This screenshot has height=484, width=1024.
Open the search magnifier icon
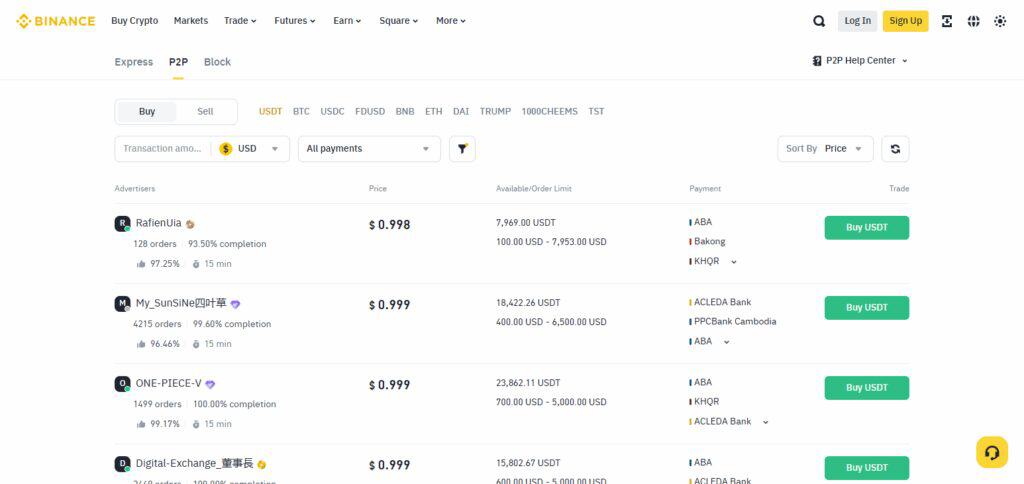[819, 21]
